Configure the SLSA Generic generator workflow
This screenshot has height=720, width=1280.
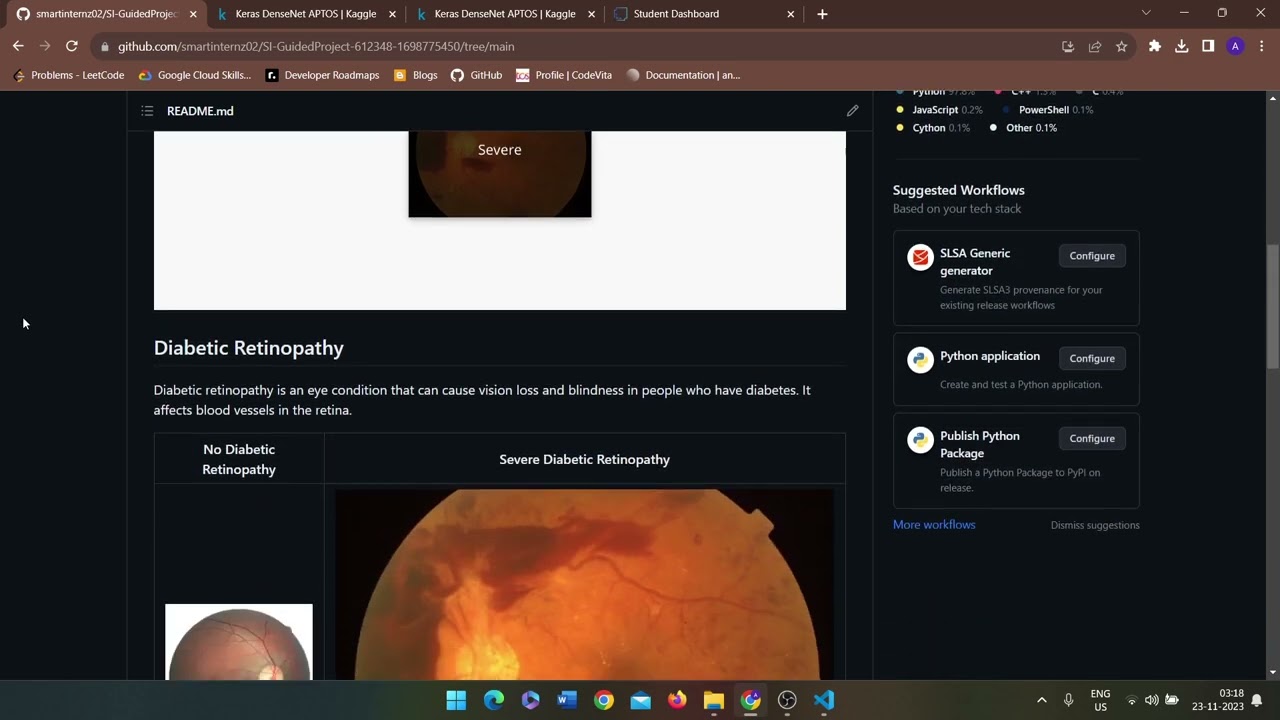point(1092,256)
